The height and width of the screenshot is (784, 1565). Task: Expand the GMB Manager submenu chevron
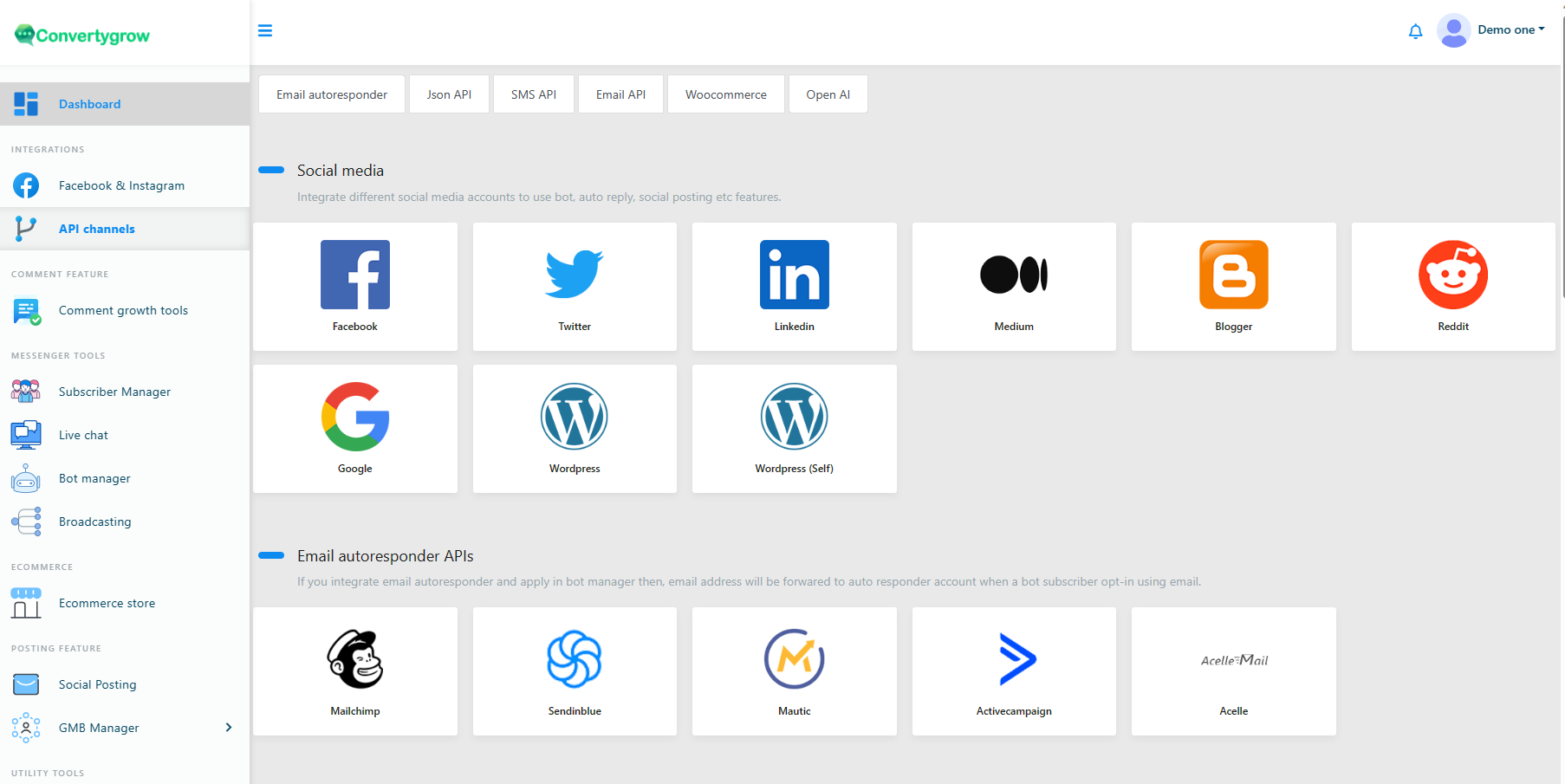click(x=229, y=728)
